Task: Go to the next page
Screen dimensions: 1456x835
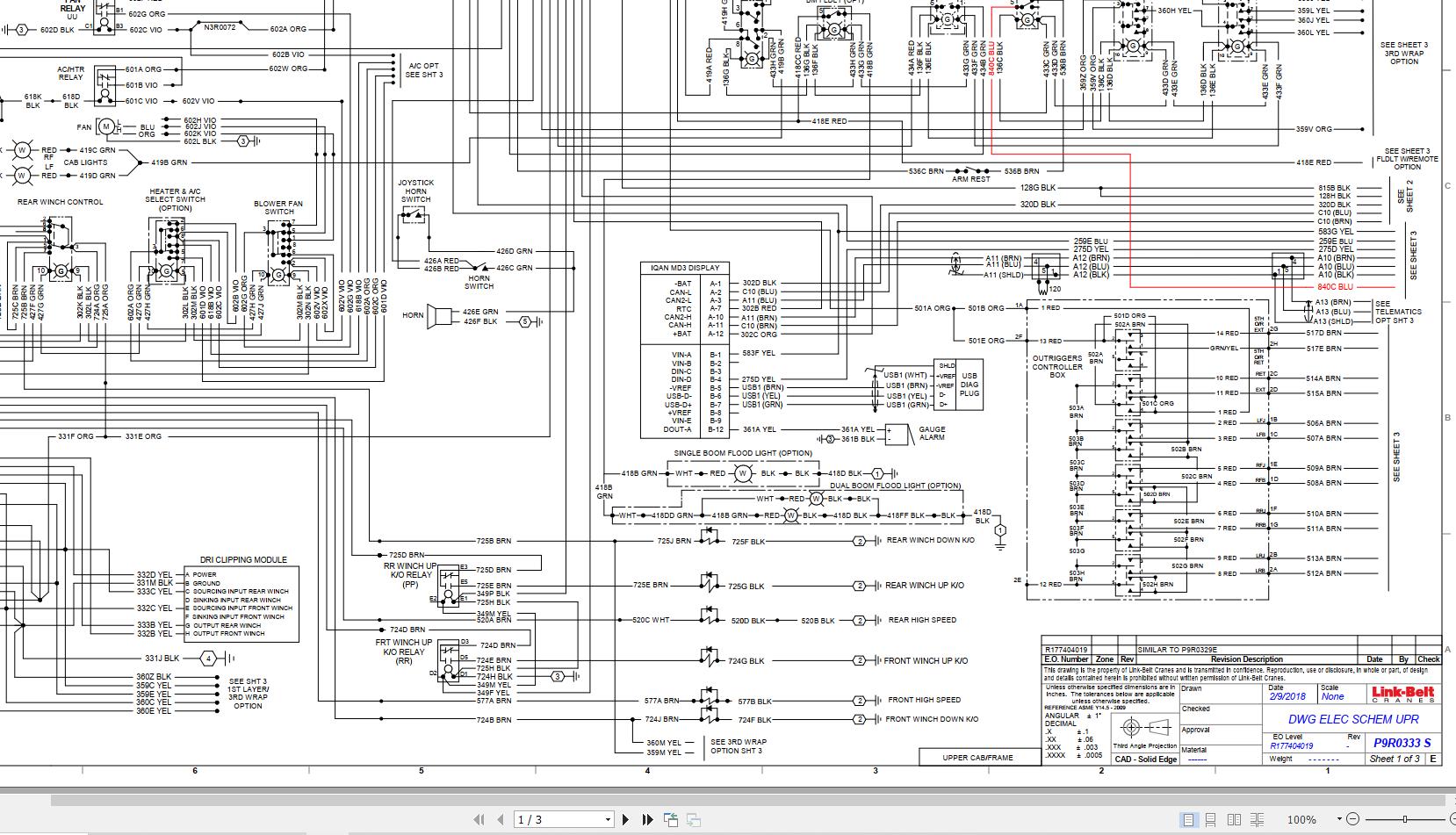Action: pyautogui.click(x=625, y=819)
